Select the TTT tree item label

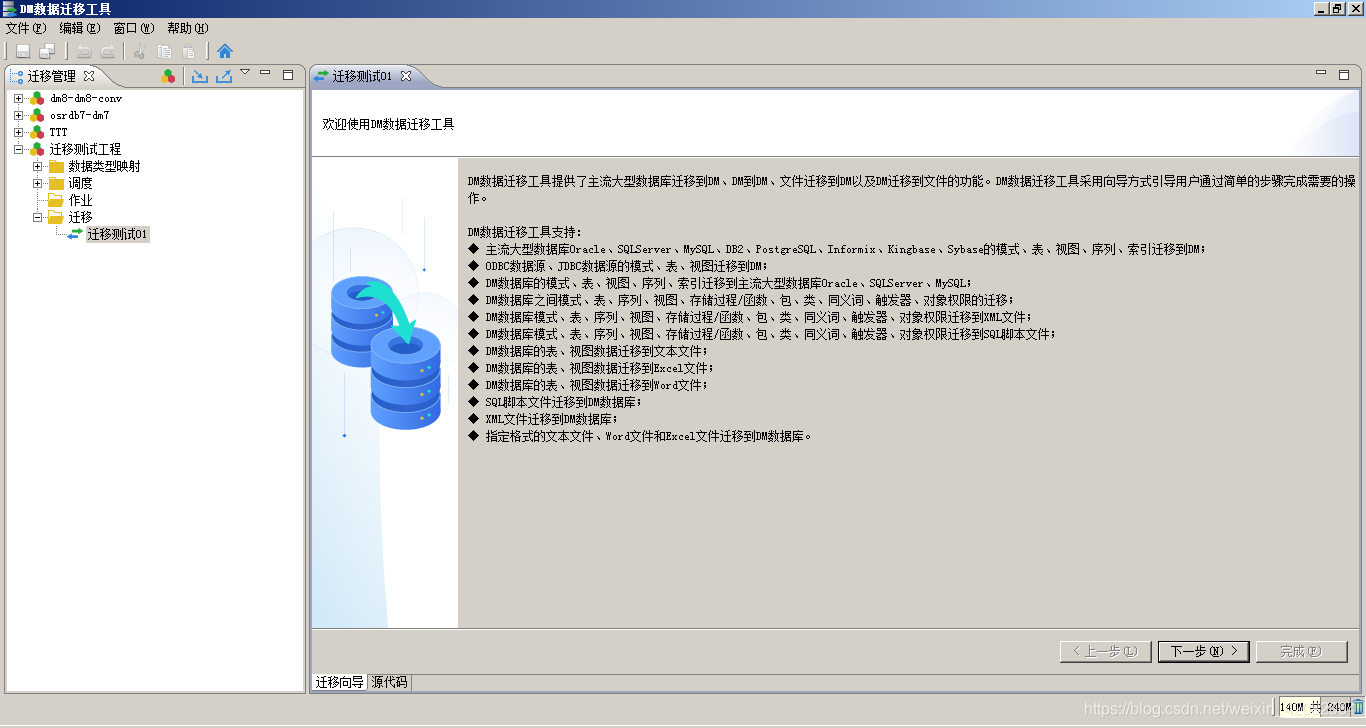tap(59, 132)
